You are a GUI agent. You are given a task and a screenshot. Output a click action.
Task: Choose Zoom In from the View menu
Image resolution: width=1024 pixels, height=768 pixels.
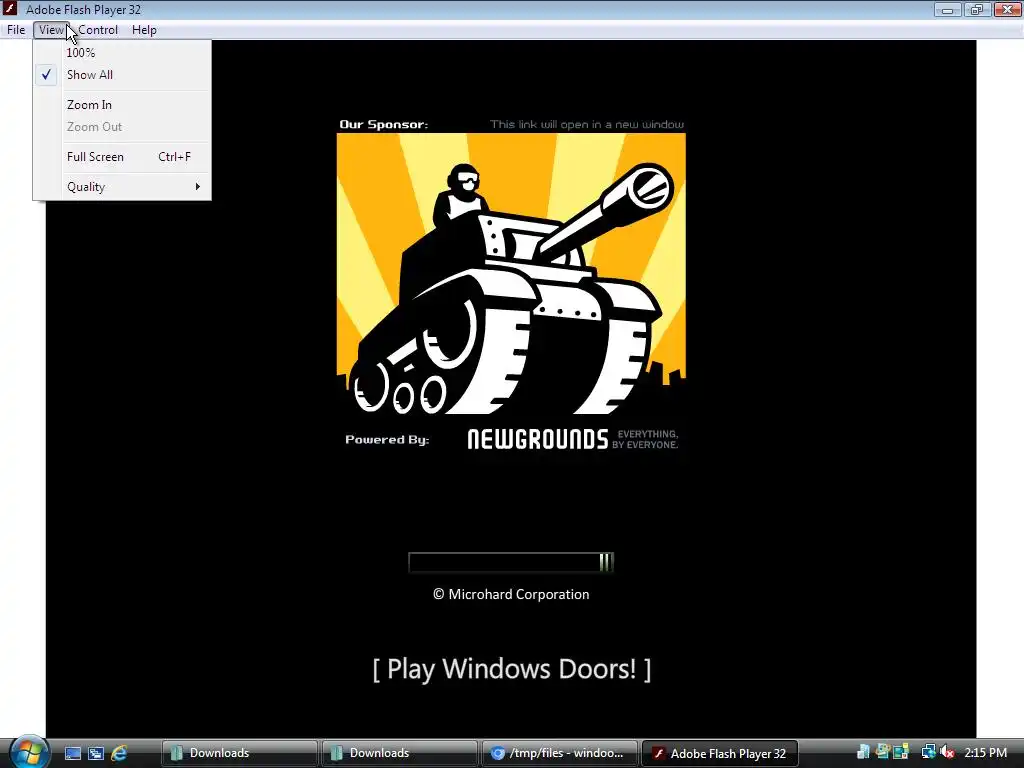pyautogui.click(x=122, y=105)
